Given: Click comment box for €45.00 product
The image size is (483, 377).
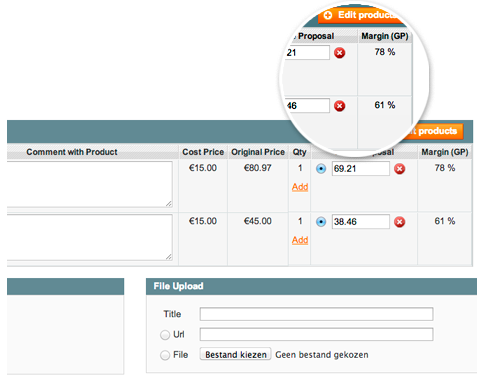Looking at the screenshot, I should (x=89, y=237).
